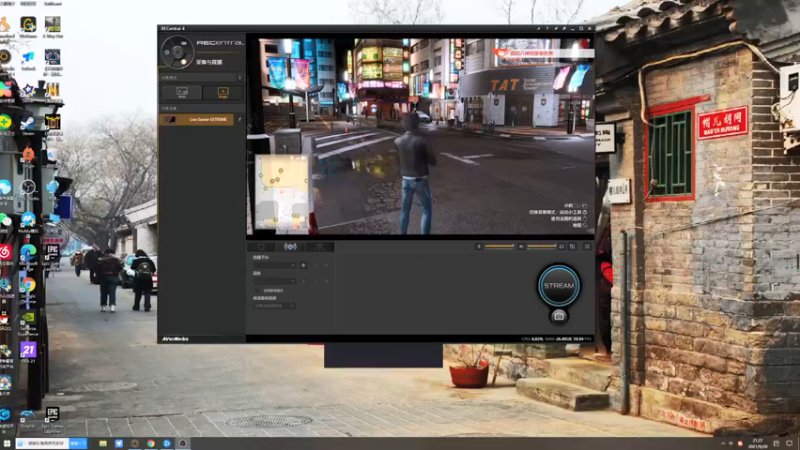The image size is (800, 450).
Task: Open GeForce Experience desktop shortcut
Action: (28, 322)
